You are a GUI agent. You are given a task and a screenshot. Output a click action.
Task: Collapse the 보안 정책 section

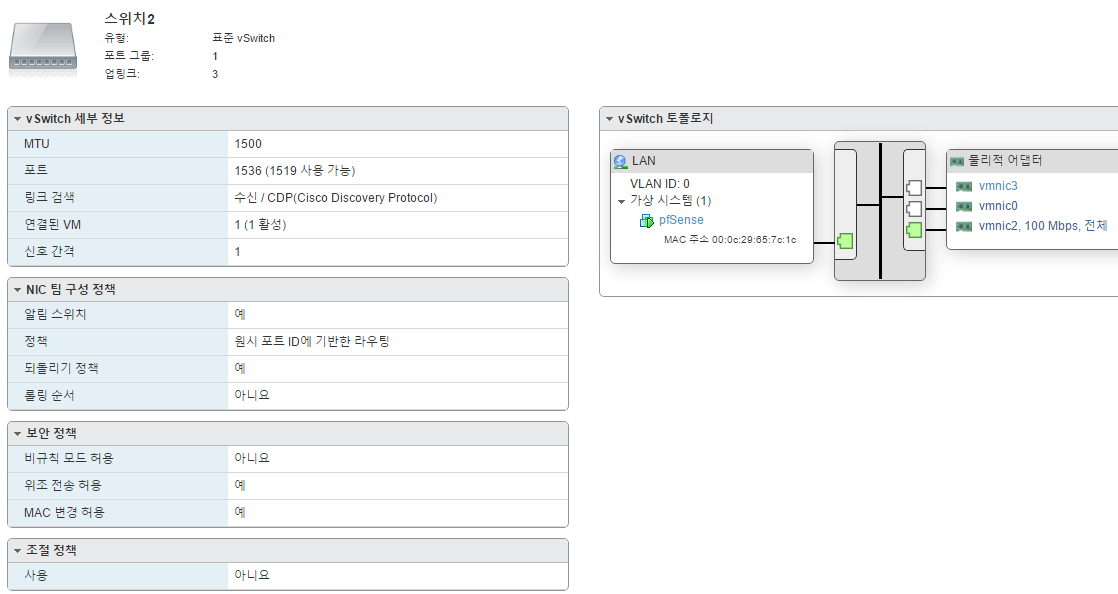18,434
